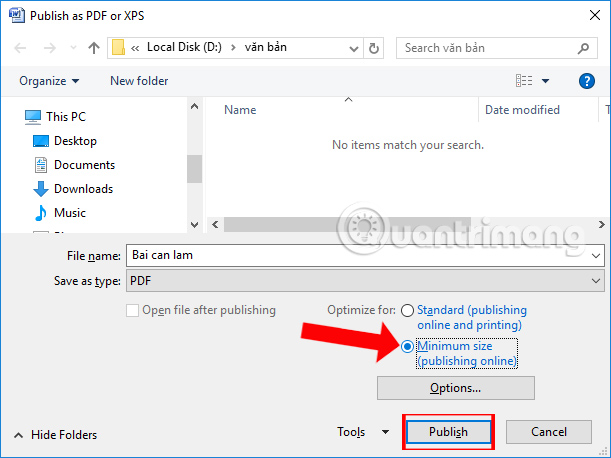611x458 pixels.
Task: Click the navigation pane scroll up arrow
Action: click(x=194, y=106)
